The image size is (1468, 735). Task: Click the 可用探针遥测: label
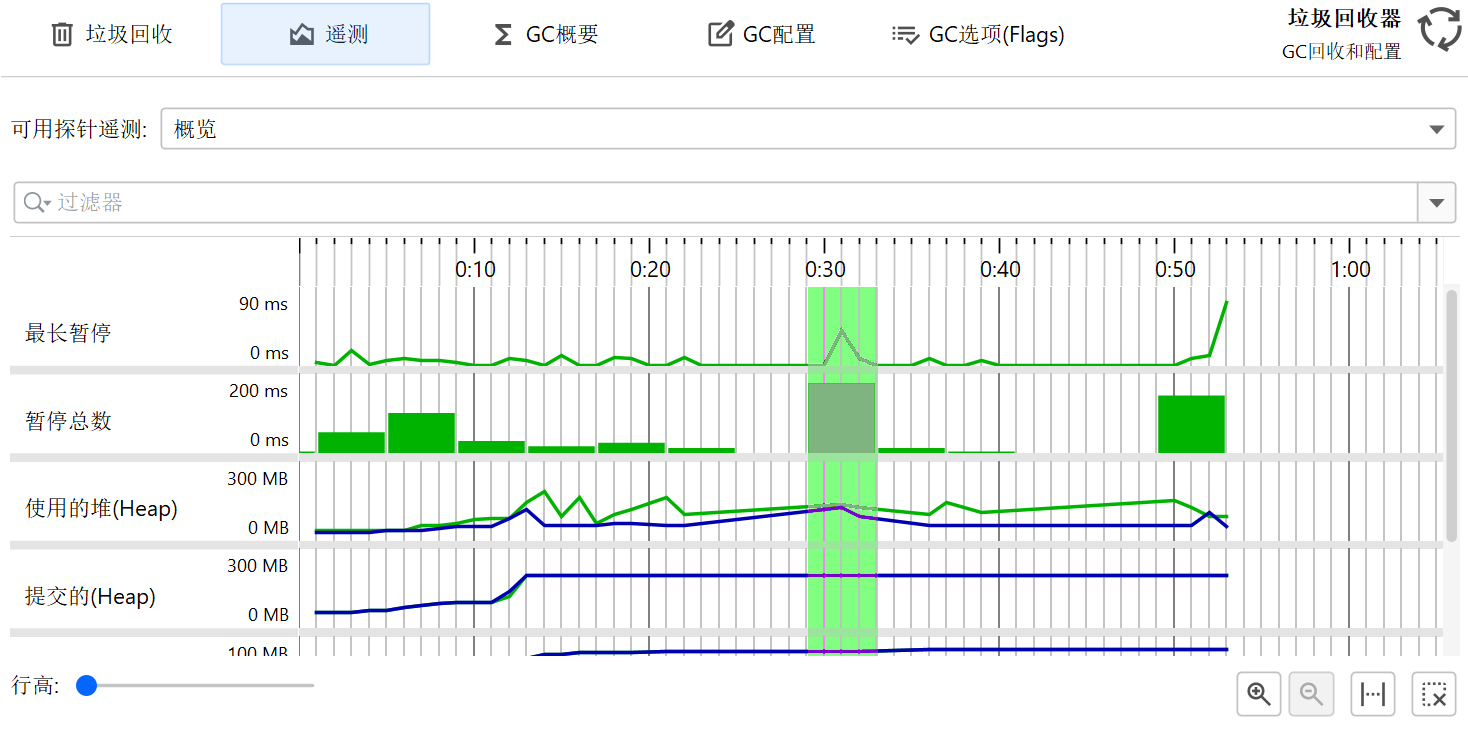point(79,130)
